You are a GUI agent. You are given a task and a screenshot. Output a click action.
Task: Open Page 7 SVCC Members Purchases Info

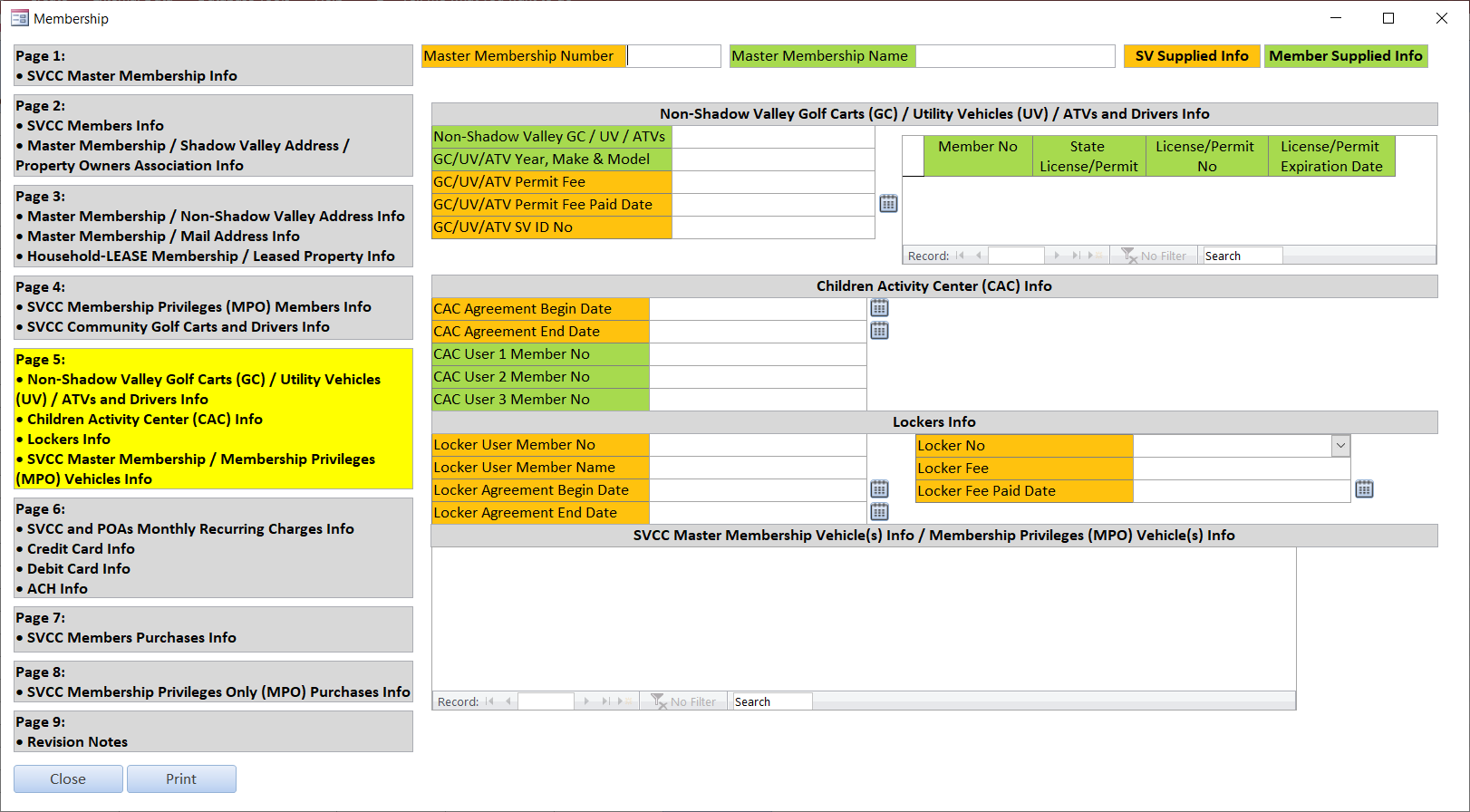coord(213,629)
